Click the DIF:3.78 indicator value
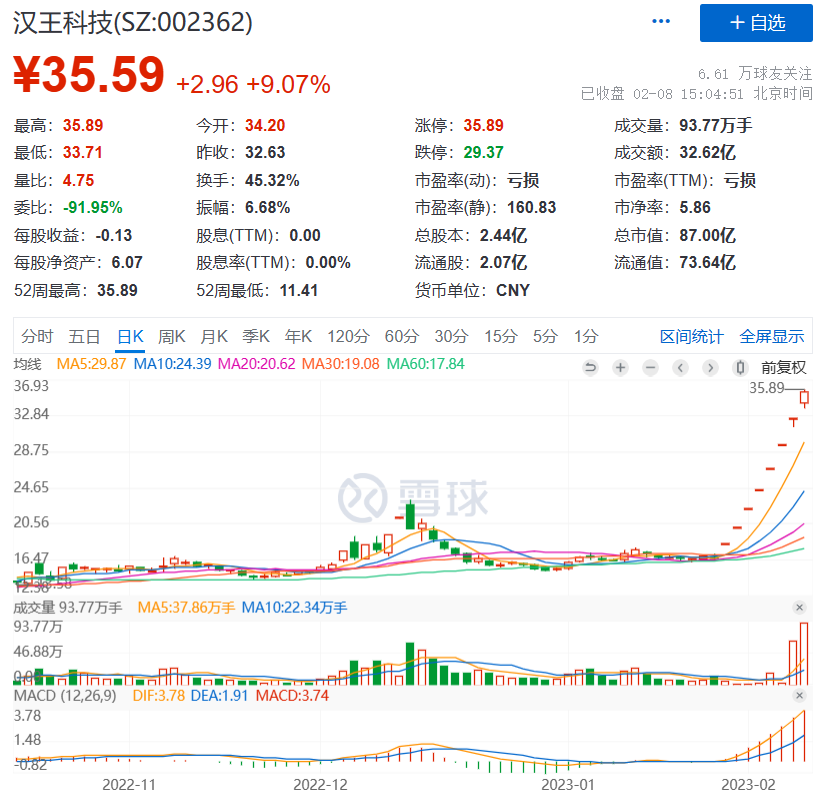The width and height of the screenshot is (823, 800). click(x=159, y=696)
